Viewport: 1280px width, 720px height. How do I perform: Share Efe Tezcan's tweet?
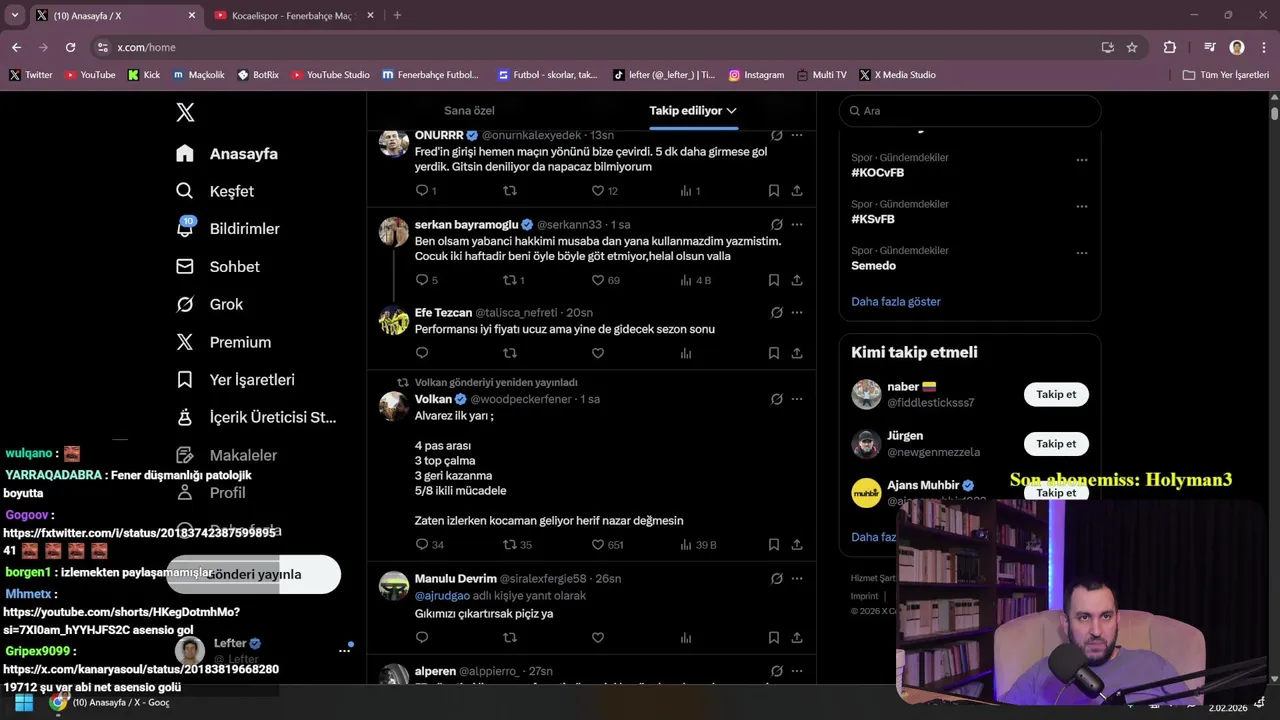(x=797, y=353)
